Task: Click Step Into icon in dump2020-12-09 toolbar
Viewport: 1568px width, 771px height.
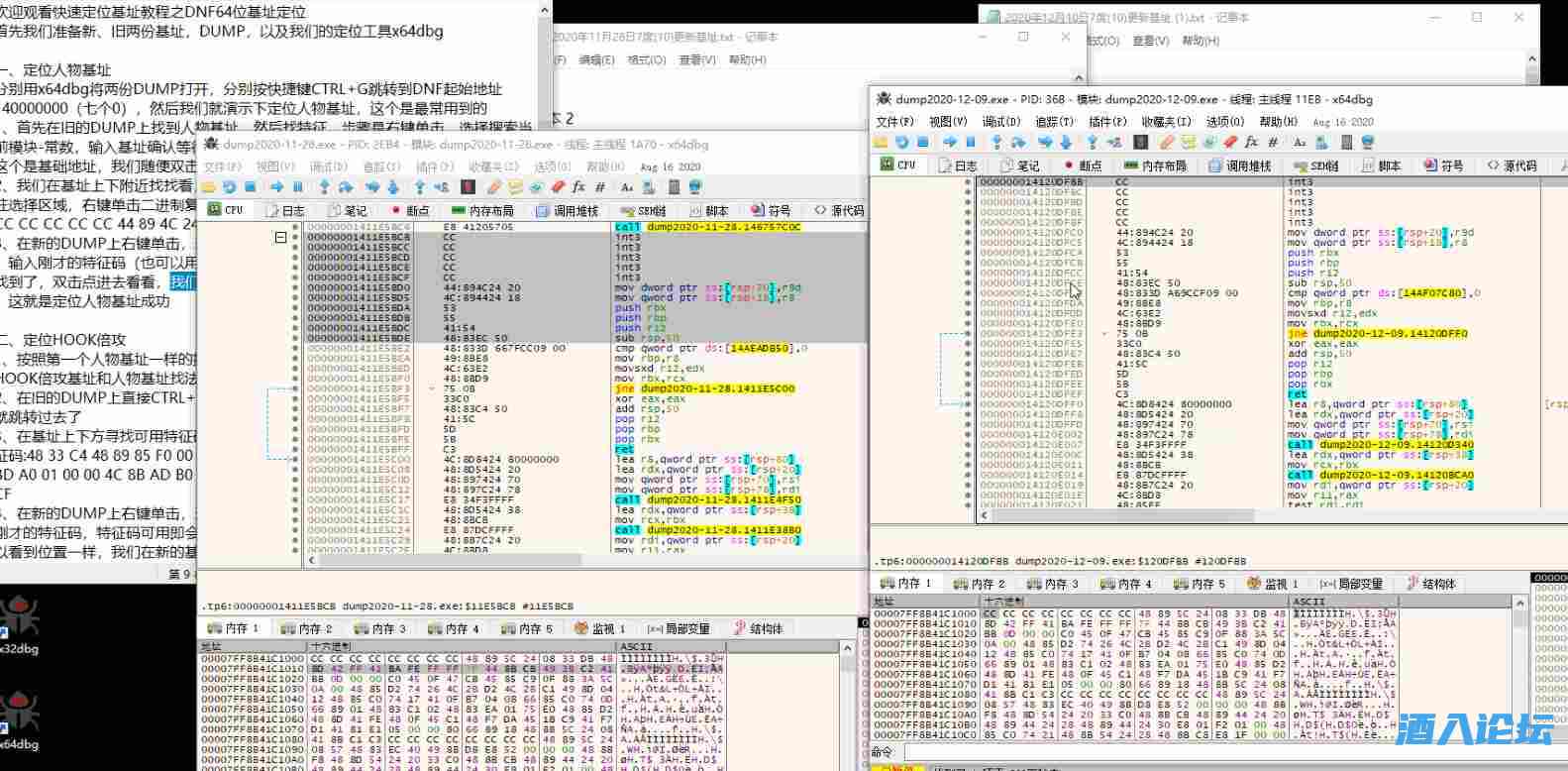Action: 996,143
